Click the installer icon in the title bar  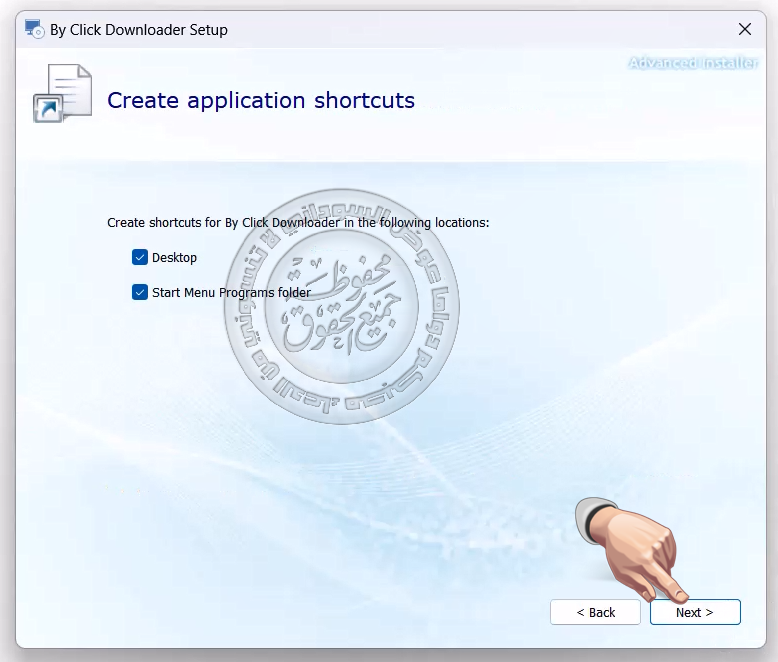click(35, 30)
